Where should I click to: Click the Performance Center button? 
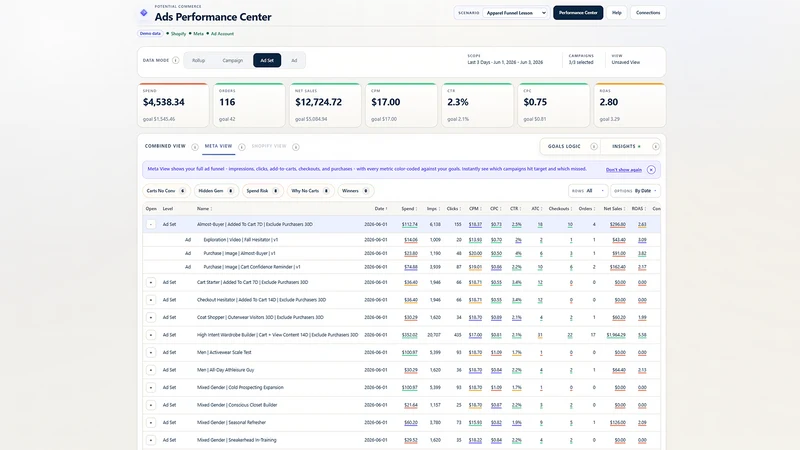pos(578,13)
